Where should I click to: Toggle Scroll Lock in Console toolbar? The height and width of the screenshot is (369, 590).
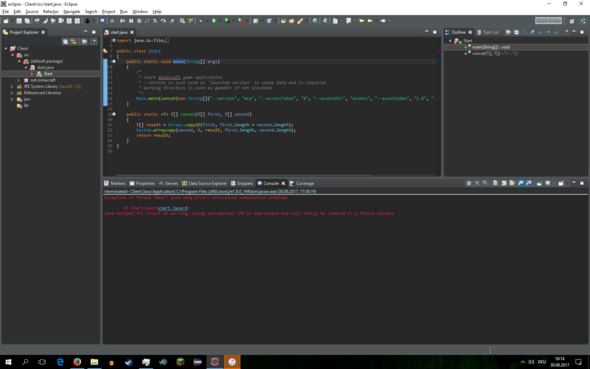(504, 183)
